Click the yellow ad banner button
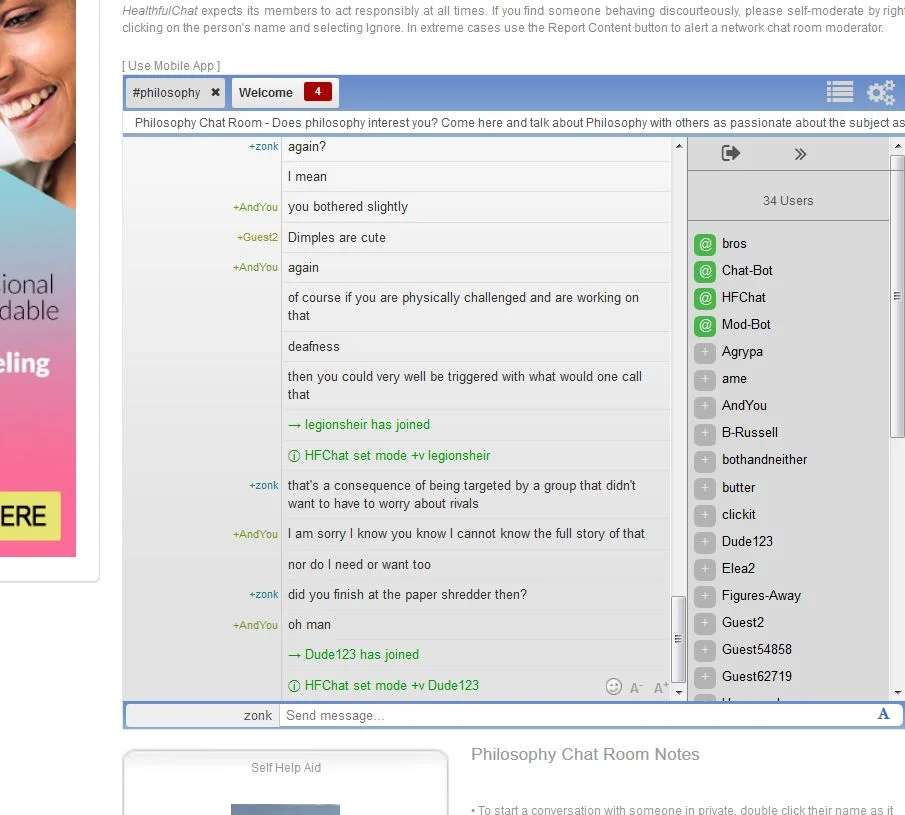The image size is (905, 815). [x=30, y=516]
